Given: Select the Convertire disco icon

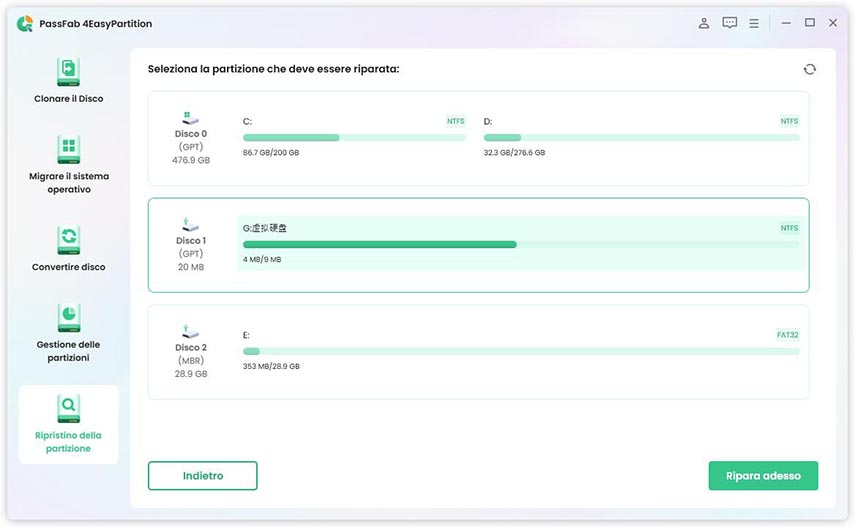Looking at the screenshot, I should [x=68, y=240].
